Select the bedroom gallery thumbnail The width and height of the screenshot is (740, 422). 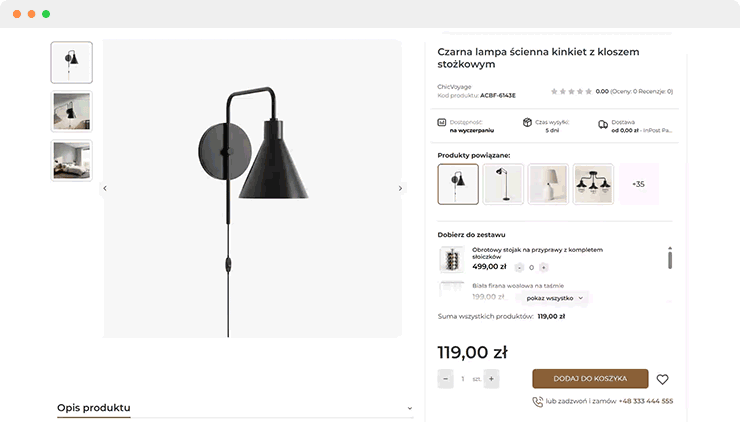click(72, 160)
